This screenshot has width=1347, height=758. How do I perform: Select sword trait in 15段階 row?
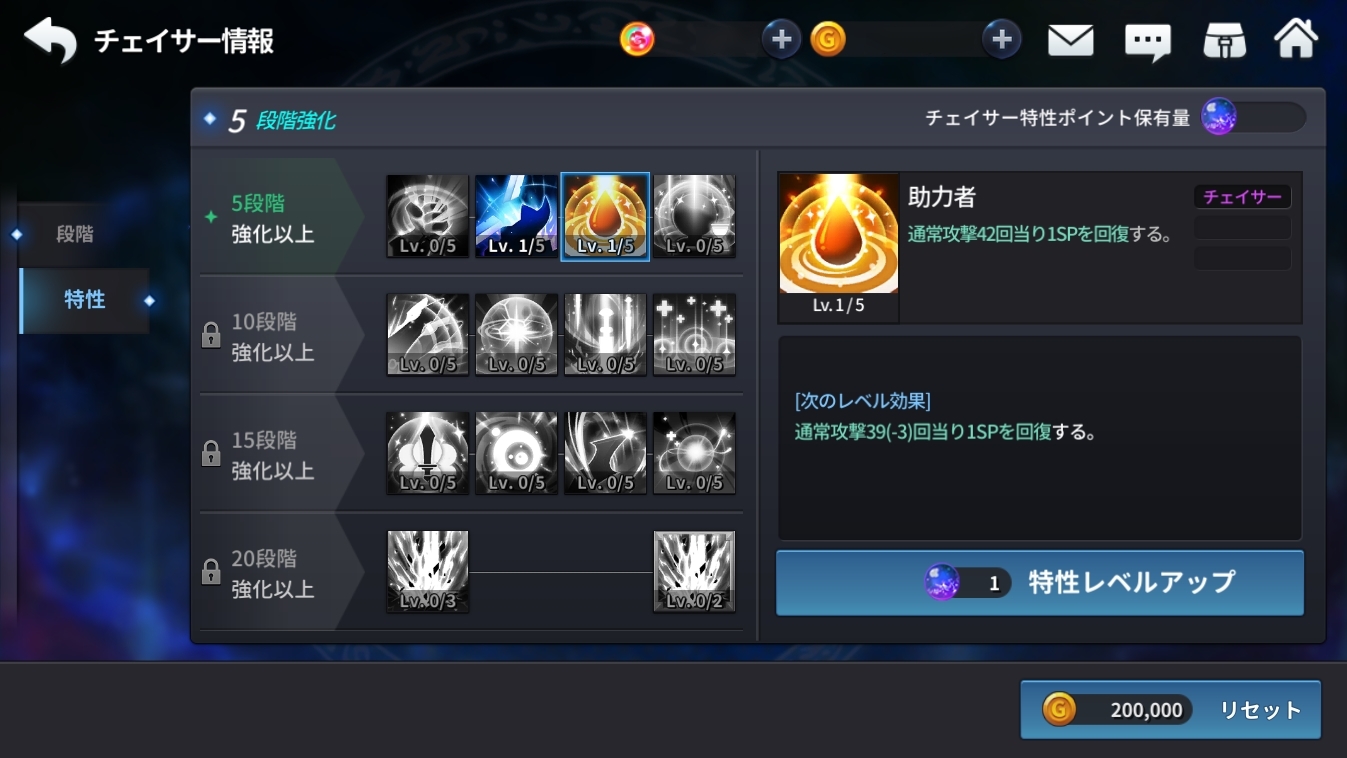pyautogui.click(x=428, y=453)
